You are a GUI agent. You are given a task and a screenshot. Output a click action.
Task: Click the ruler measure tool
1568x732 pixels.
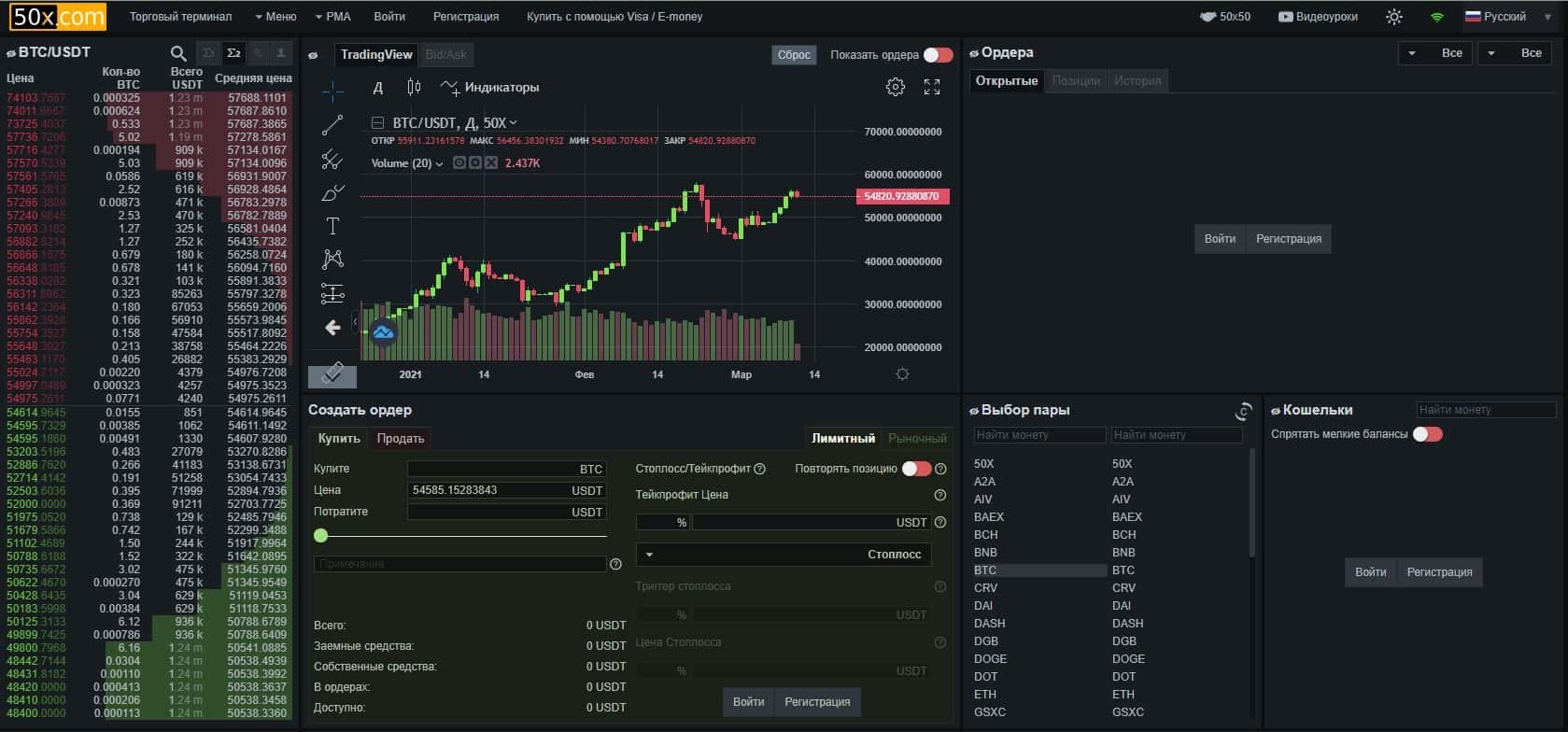pos(332,375)
